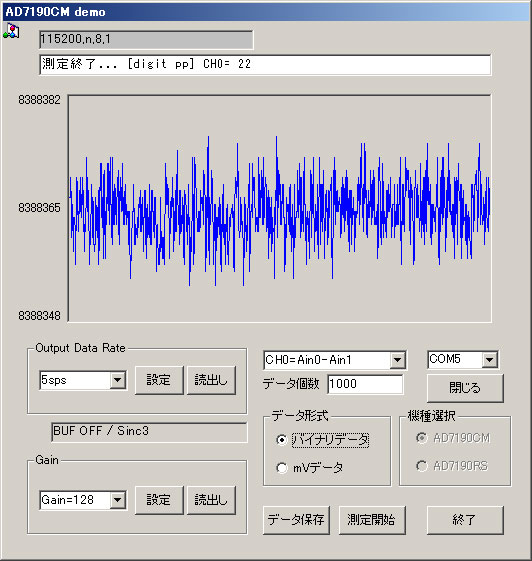Click the 測定開始 button
The width and height of the screenshot is (532, 561).
coord(372,520)
